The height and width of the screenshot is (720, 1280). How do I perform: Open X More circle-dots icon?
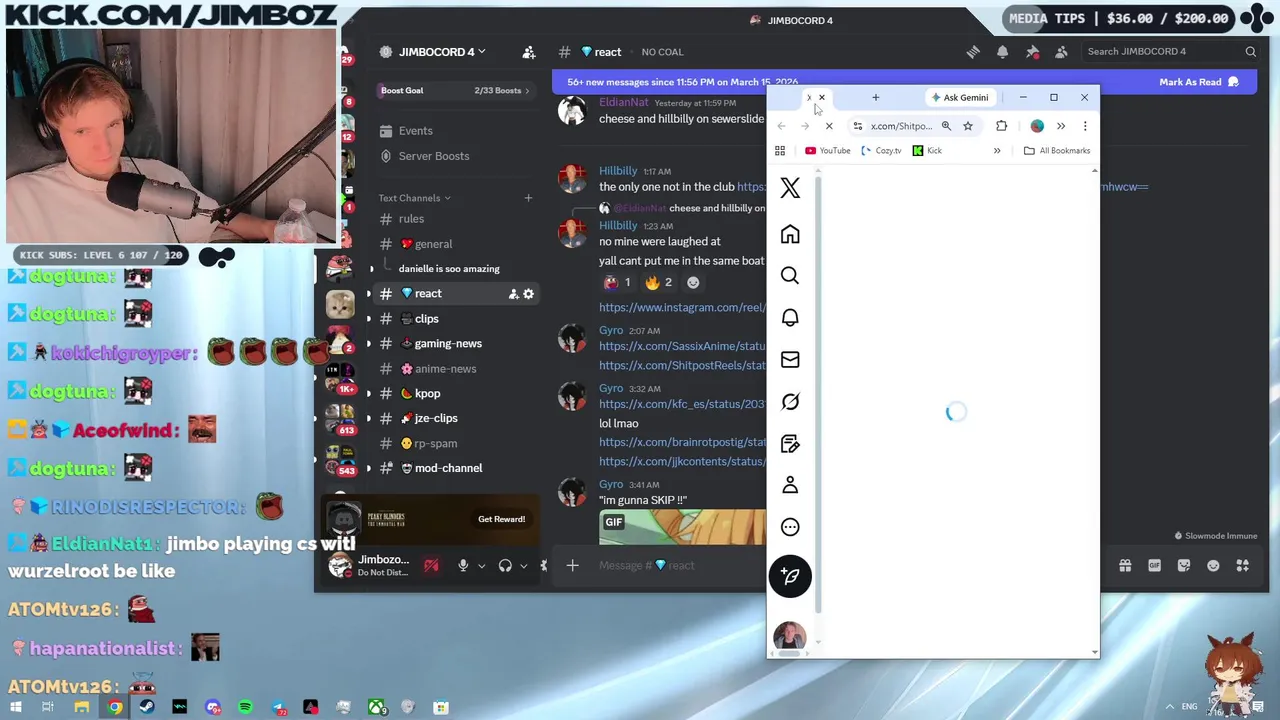click(790, 527)
